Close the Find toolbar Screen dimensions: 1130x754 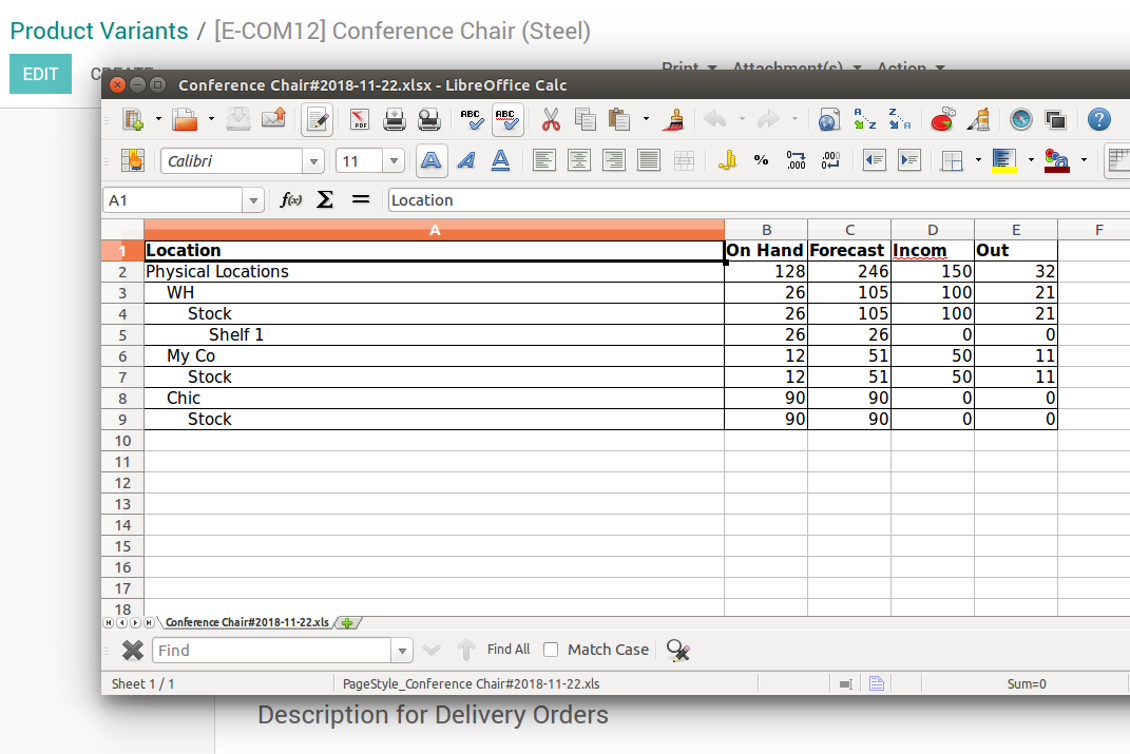(x=133, y=650)
